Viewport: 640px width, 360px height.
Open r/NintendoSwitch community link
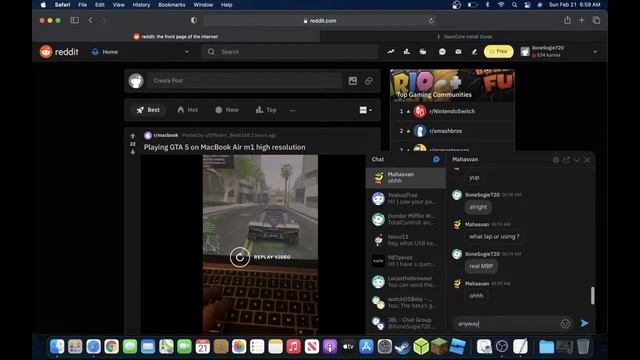[452, 111]
